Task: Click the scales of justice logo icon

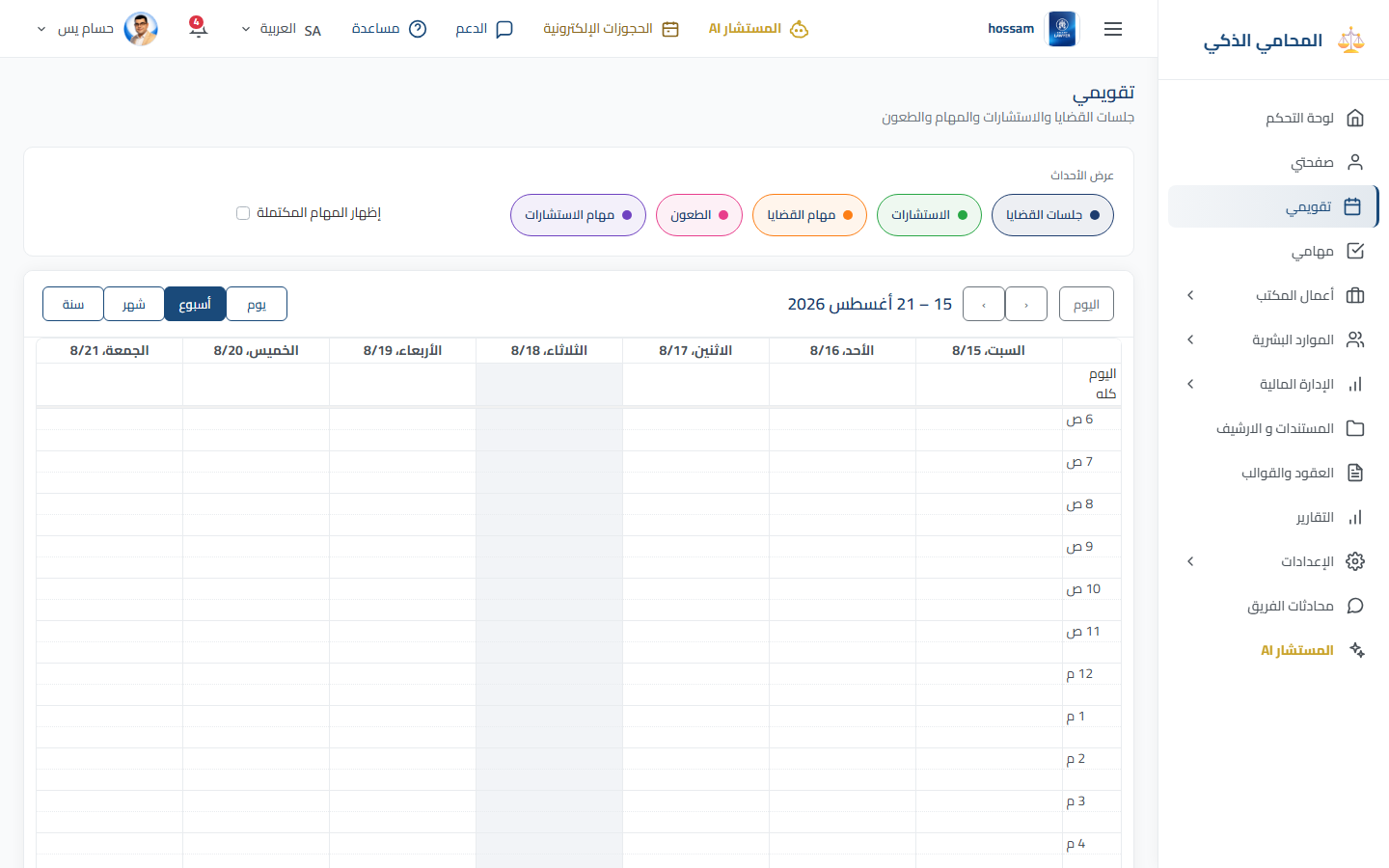Action: (x=1351, y=41)
